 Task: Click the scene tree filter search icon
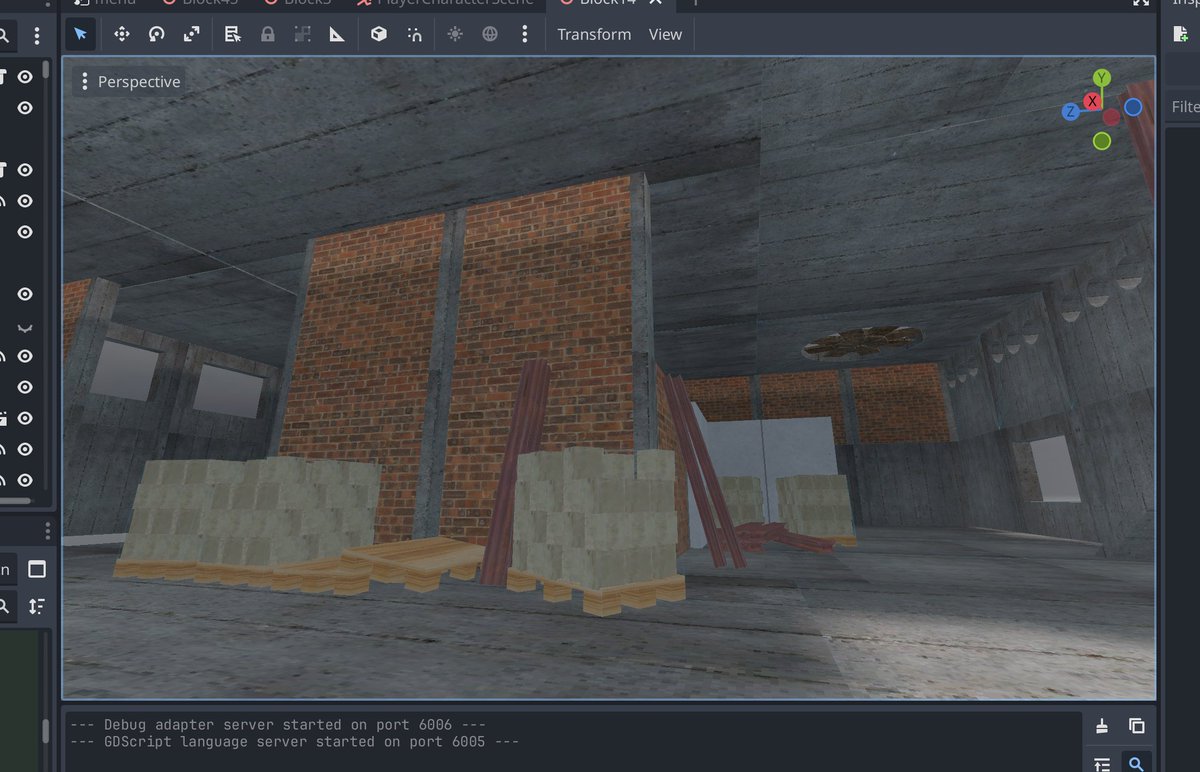click(x=4, y=36)
